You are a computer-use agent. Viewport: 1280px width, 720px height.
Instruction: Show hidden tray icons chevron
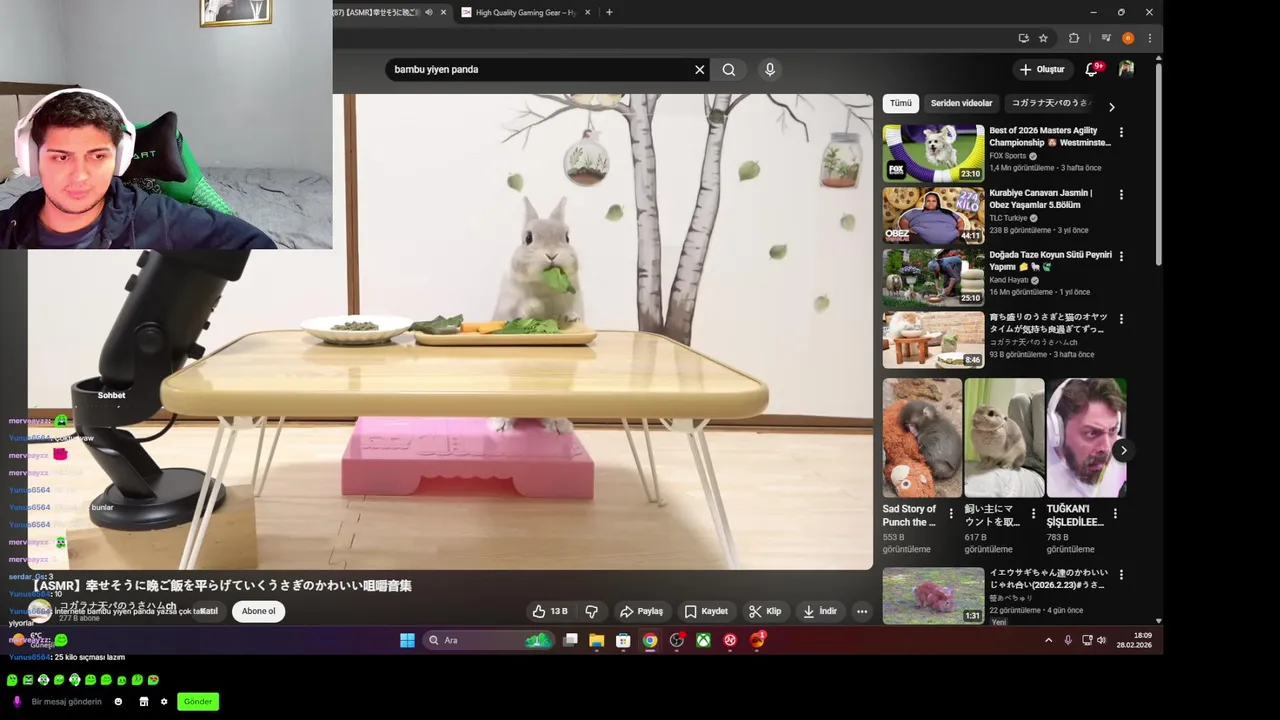(1048, 640)
